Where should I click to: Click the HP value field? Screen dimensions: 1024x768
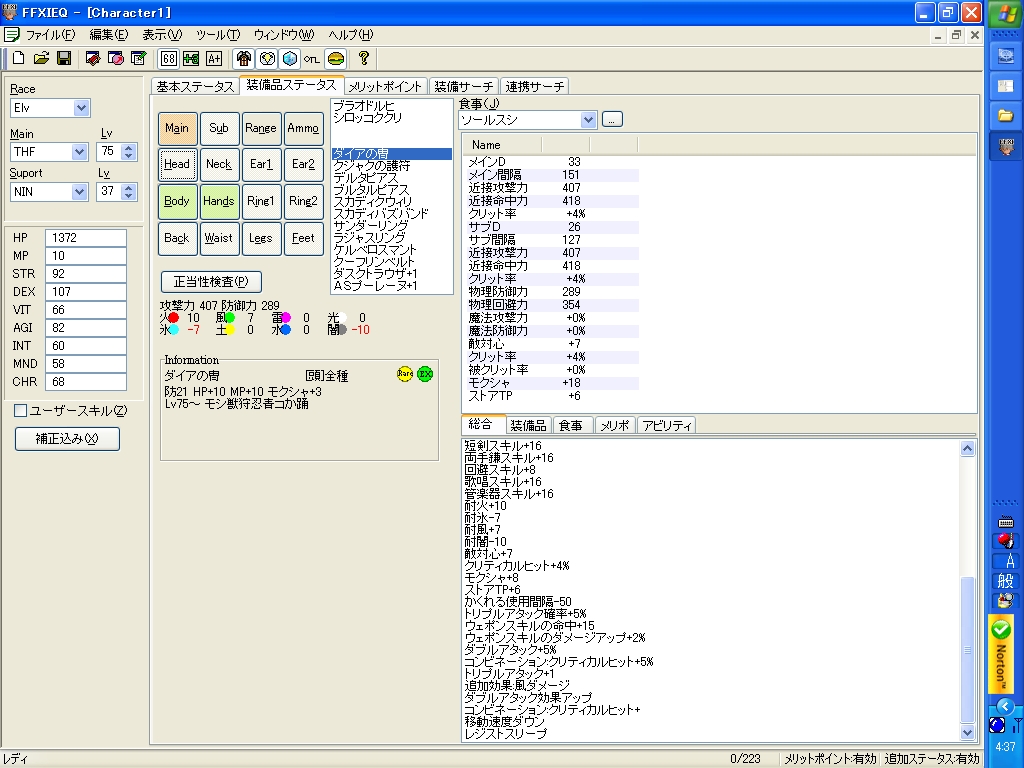coord(86,238)
